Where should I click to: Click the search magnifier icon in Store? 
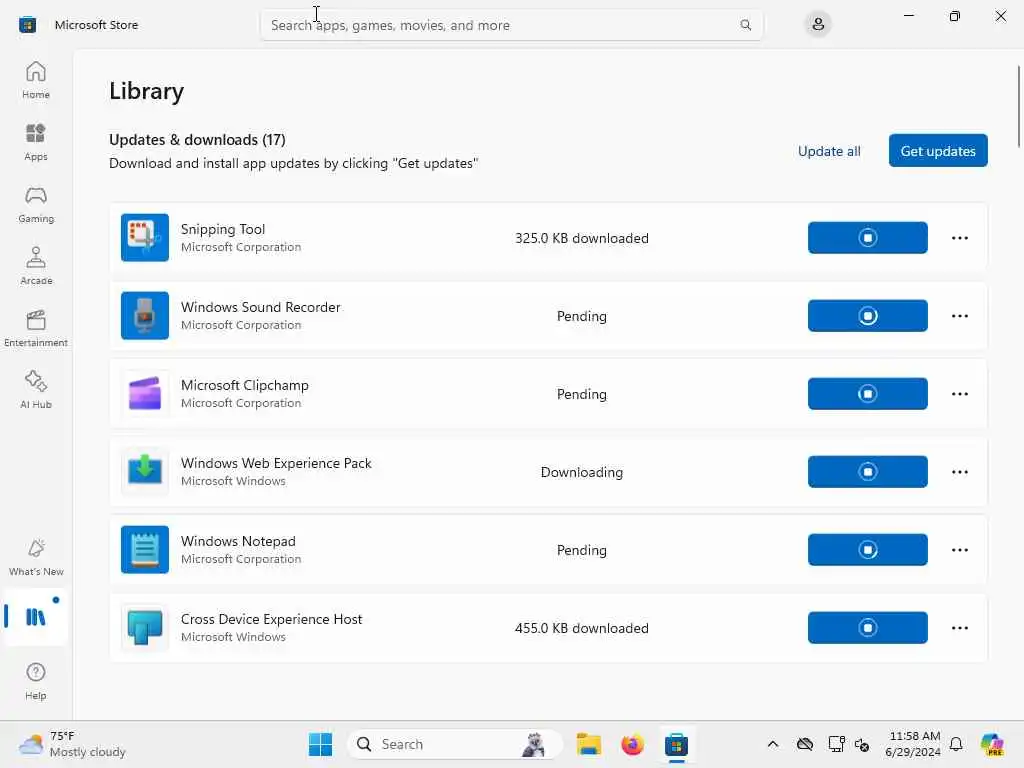tap(745, 25)
